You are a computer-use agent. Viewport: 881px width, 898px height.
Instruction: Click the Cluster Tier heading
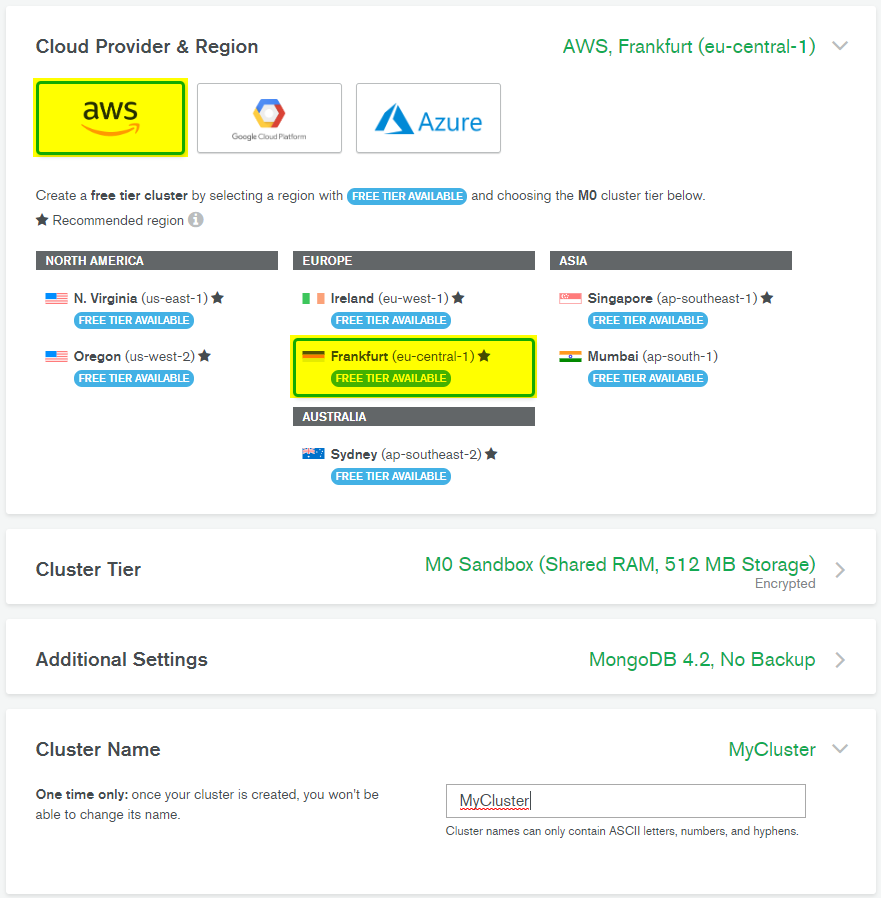pyautogui.click(x=88, y=570)
